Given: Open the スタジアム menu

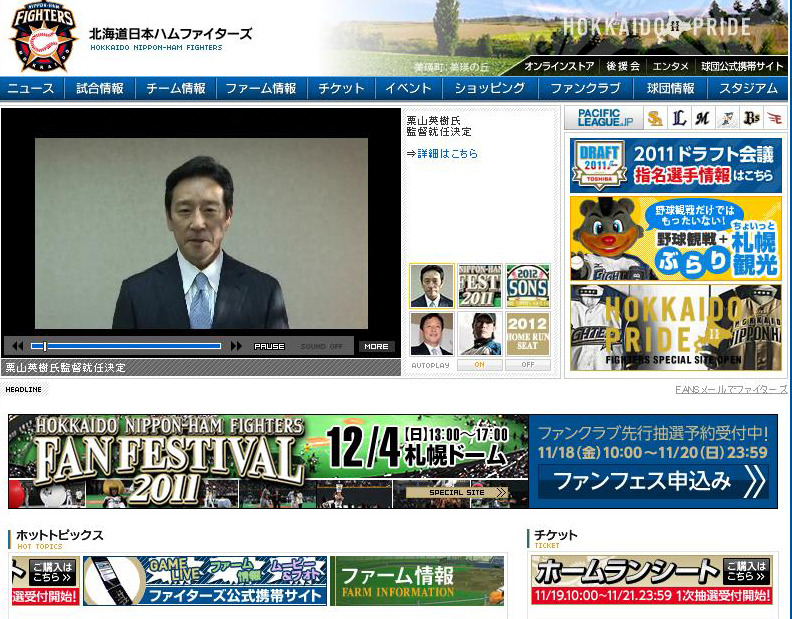Looking at the screenshot, I should [748, 88].
